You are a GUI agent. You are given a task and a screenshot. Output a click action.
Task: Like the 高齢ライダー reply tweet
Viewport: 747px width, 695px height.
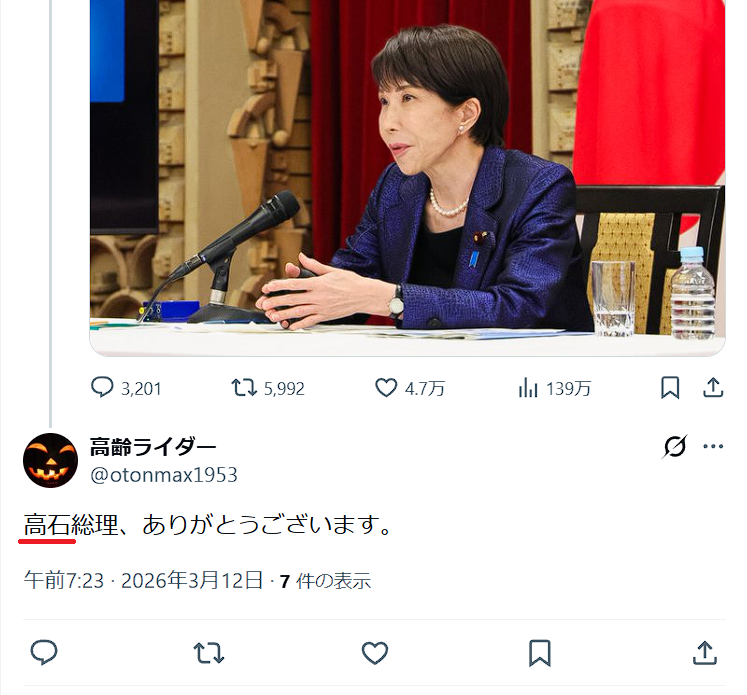tap(375, 653)
